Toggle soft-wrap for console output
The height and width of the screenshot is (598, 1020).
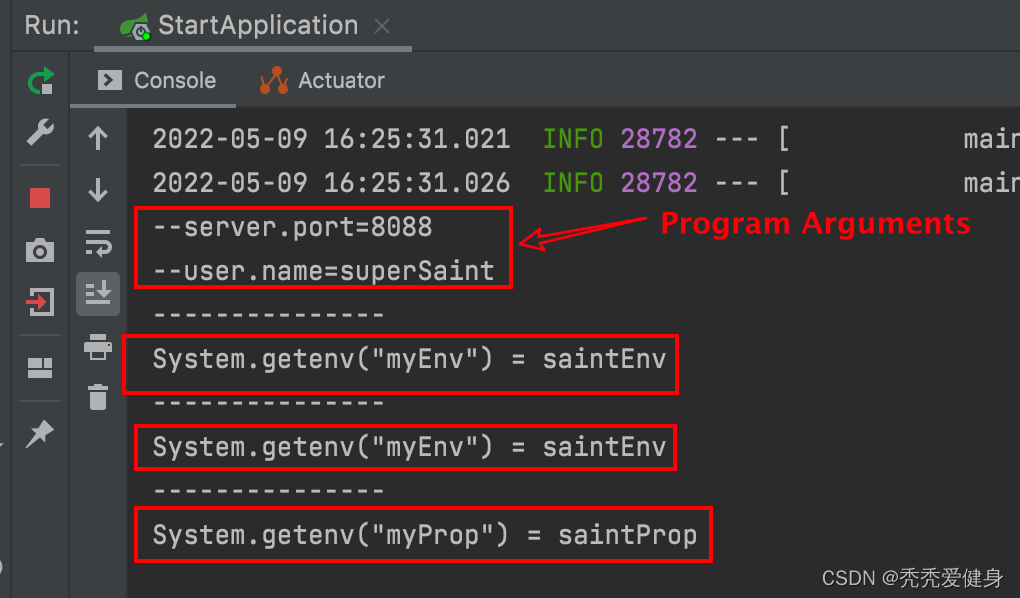point(98,241)
